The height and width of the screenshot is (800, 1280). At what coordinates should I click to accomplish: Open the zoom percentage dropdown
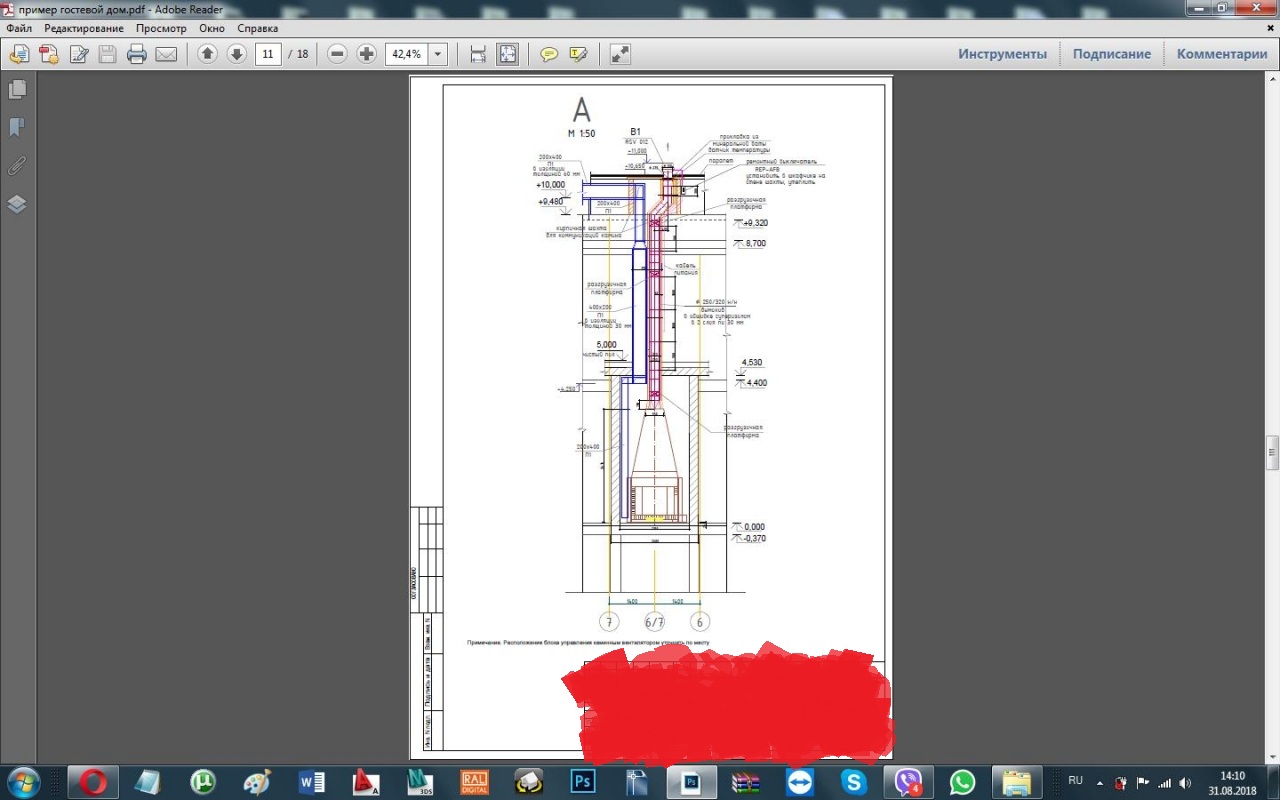pos(438,54)
